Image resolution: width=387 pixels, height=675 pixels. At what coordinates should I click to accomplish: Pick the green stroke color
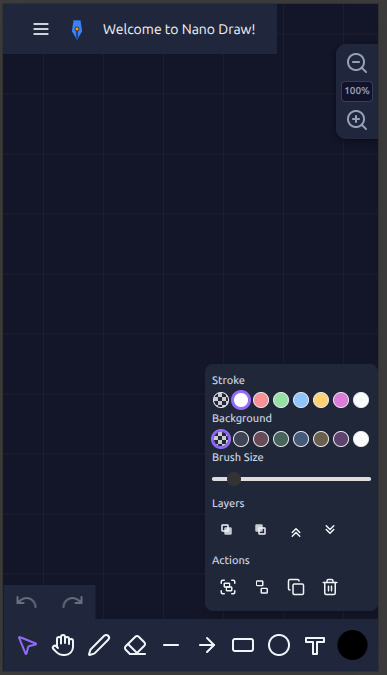click(x=281, y=400)
